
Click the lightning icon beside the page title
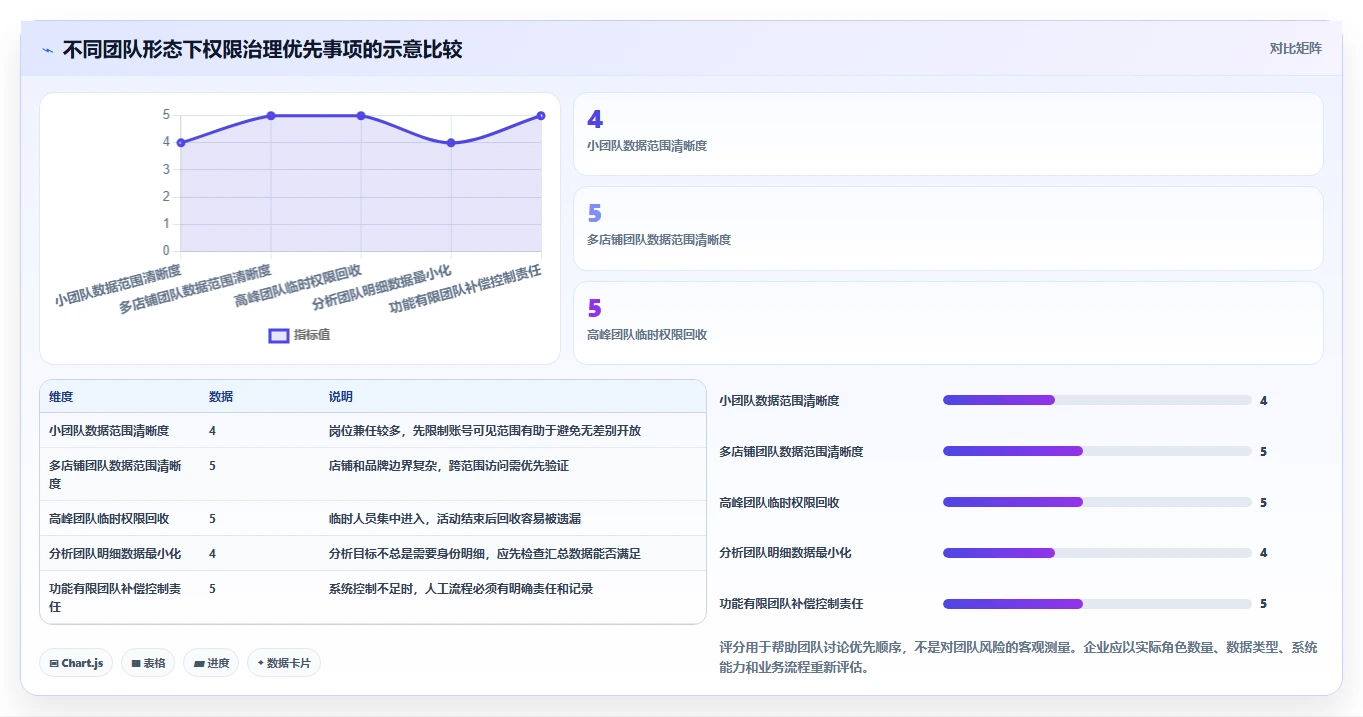47,50
